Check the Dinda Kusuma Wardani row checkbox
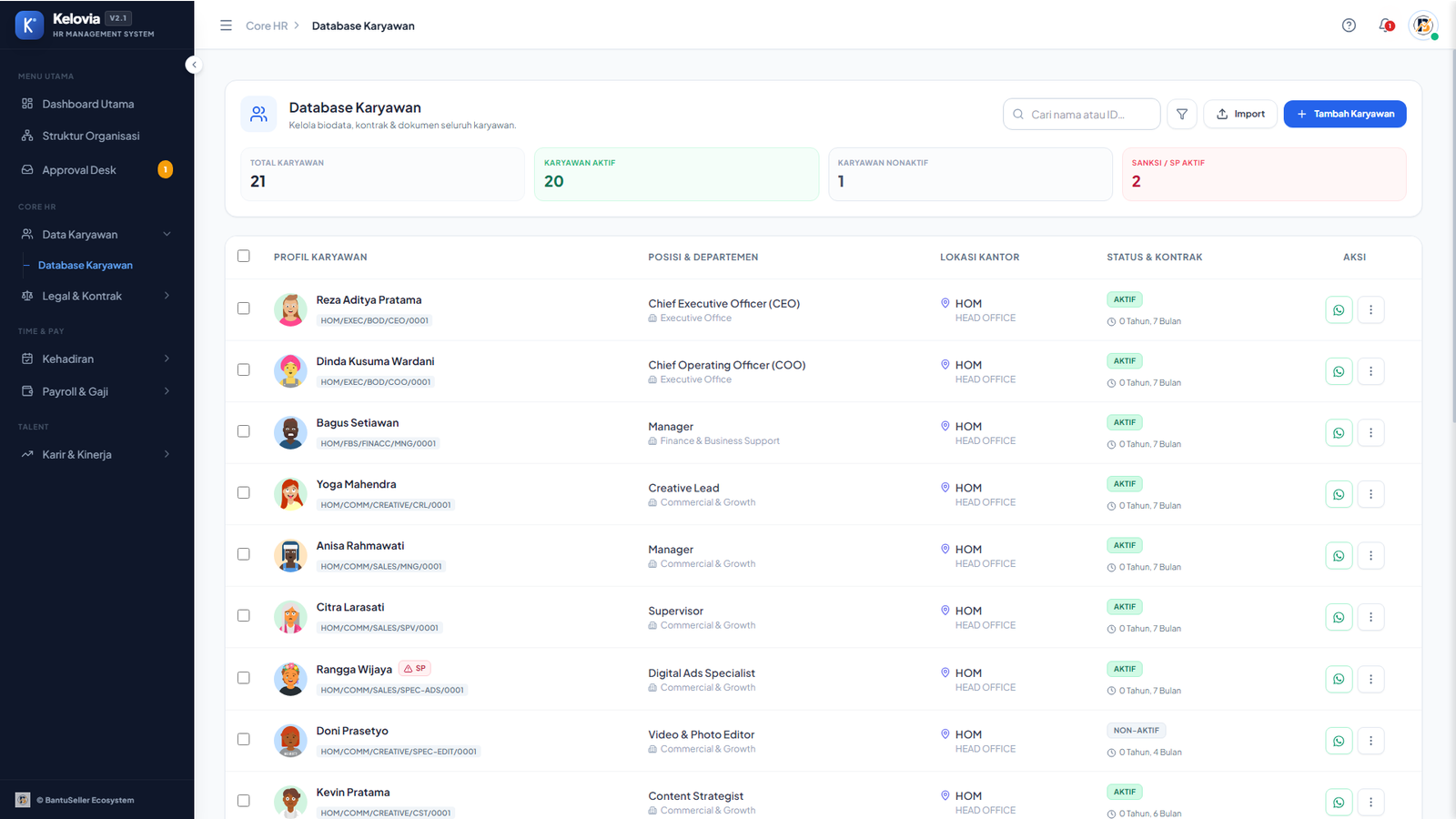This screenshot has width=1456, height=819. [243, 369]
